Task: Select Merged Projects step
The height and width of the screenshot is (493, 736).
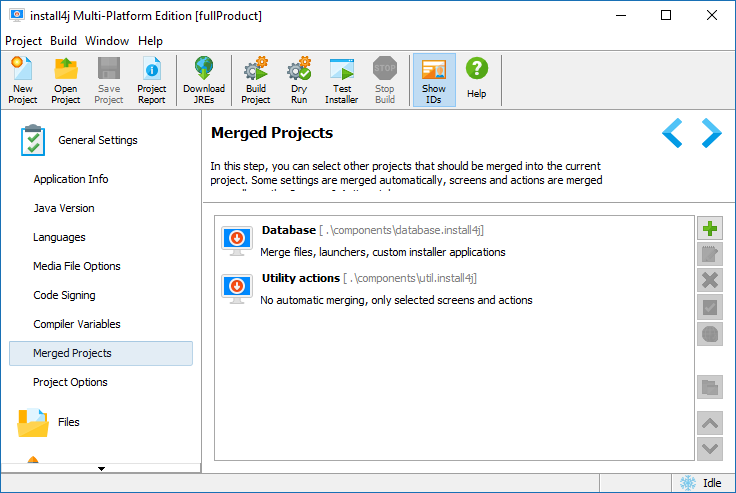Action: pos(101,353)
